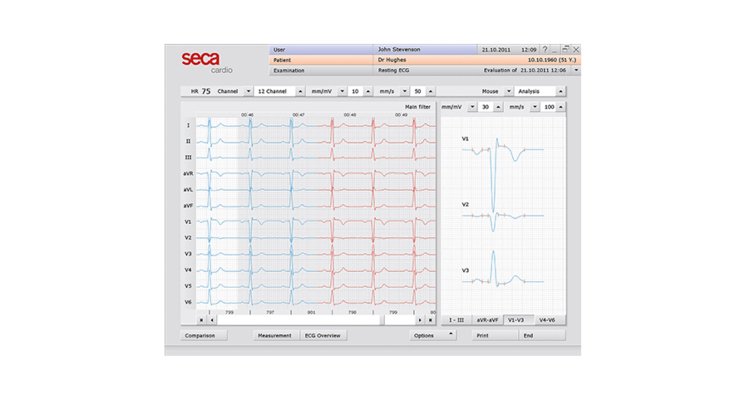Increase detail speed value 100 with up arrow
Screen dimensions: 745x399
tap(561, 107)
